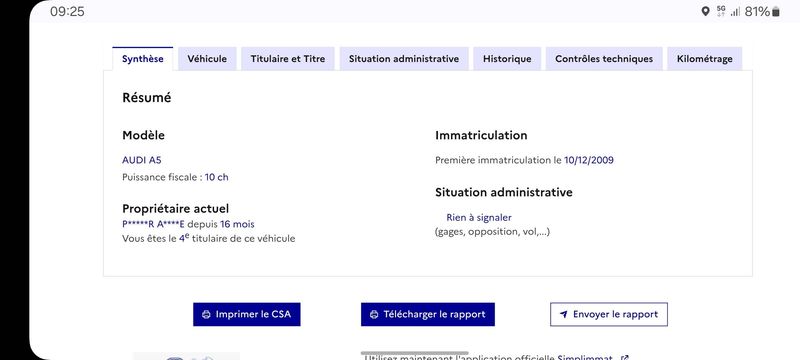800x360 pixels.
Task: Click the Télécharger le rapport button
Action: click(x=428, y=314)
